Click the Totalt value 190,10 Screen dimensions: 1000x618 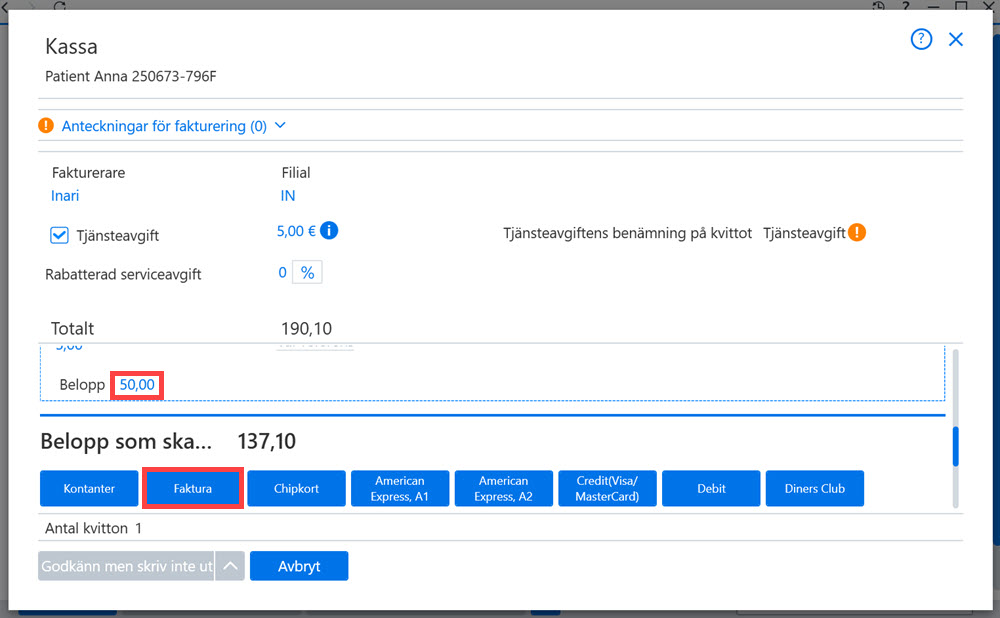[x=307, y=328]
